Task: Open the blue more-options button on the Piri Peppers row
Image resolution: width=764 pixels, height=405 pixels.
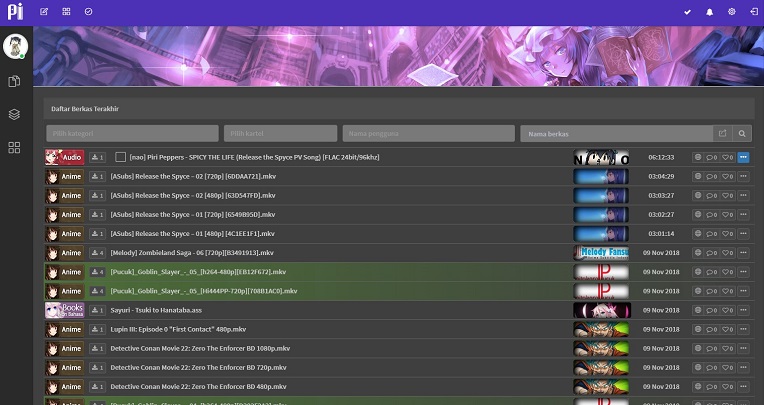Action: pyautogui.click(x=743, y=157)
